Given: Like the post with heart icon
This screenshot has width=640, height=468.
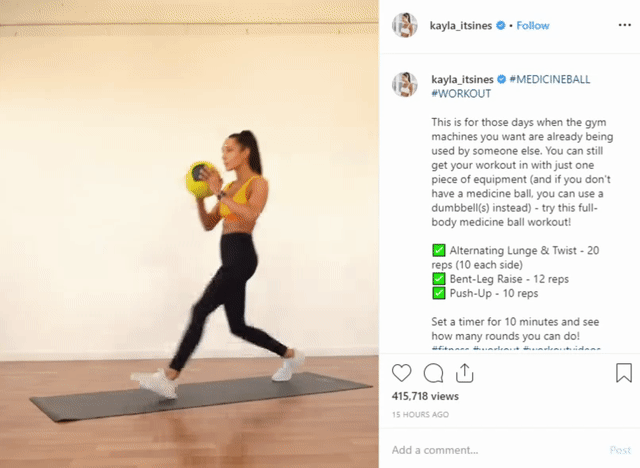Looking at the screenshot, I should [401, 373].
